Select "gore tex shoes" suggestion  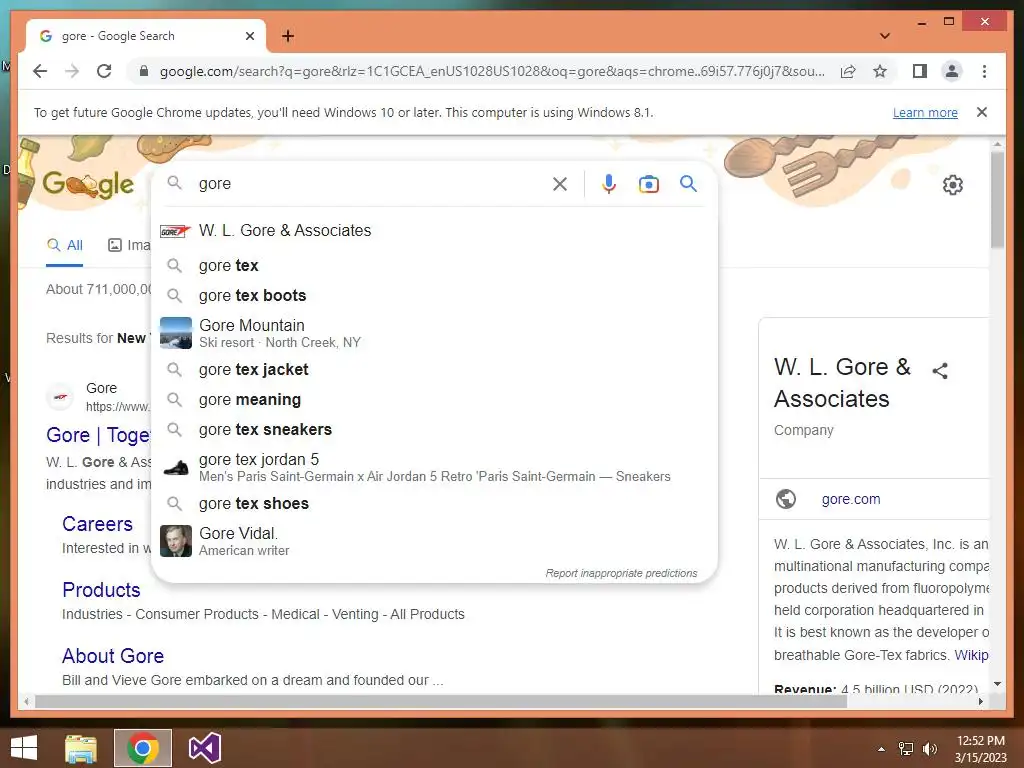(434, 504)
